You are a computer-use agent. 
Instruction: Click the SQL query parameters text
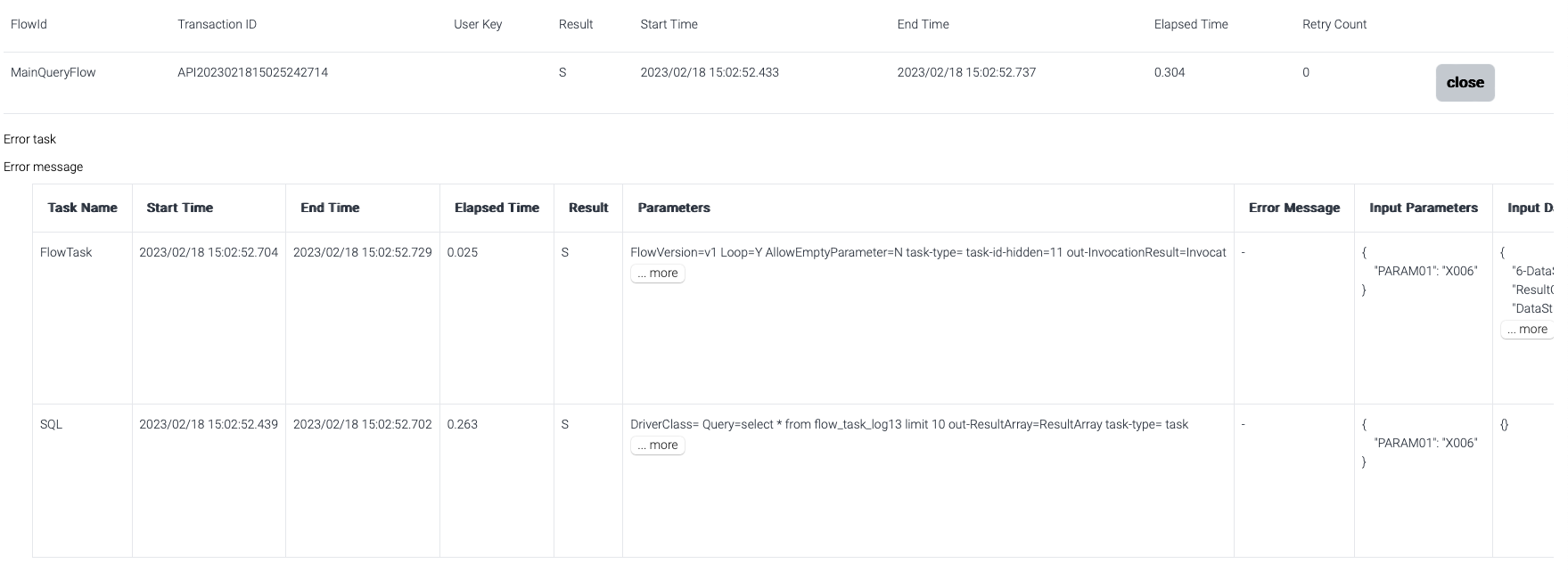pos(908,425)
